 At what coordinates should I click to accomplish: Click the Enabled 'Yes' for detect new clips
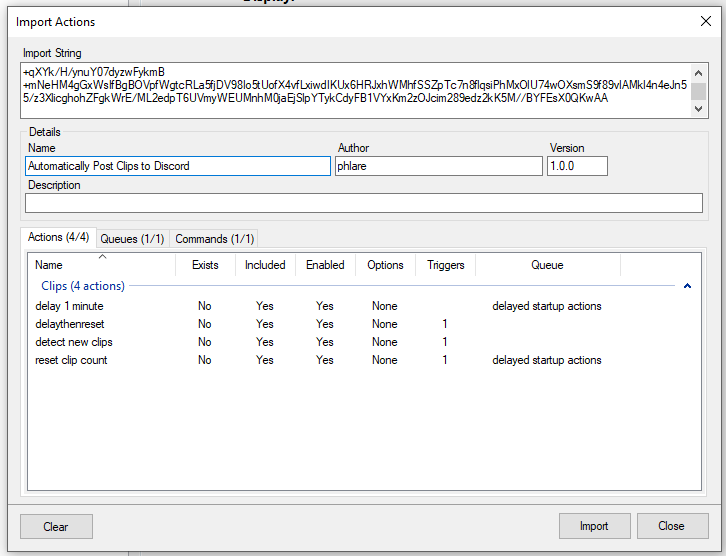tap(325, 342)
